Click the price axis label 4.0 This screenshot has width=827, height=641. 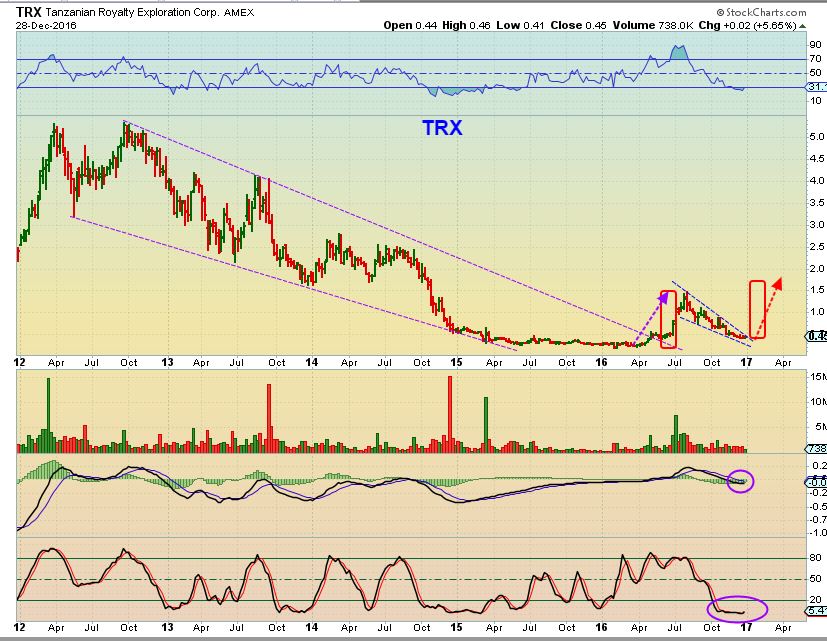click(x=816, y=180)
